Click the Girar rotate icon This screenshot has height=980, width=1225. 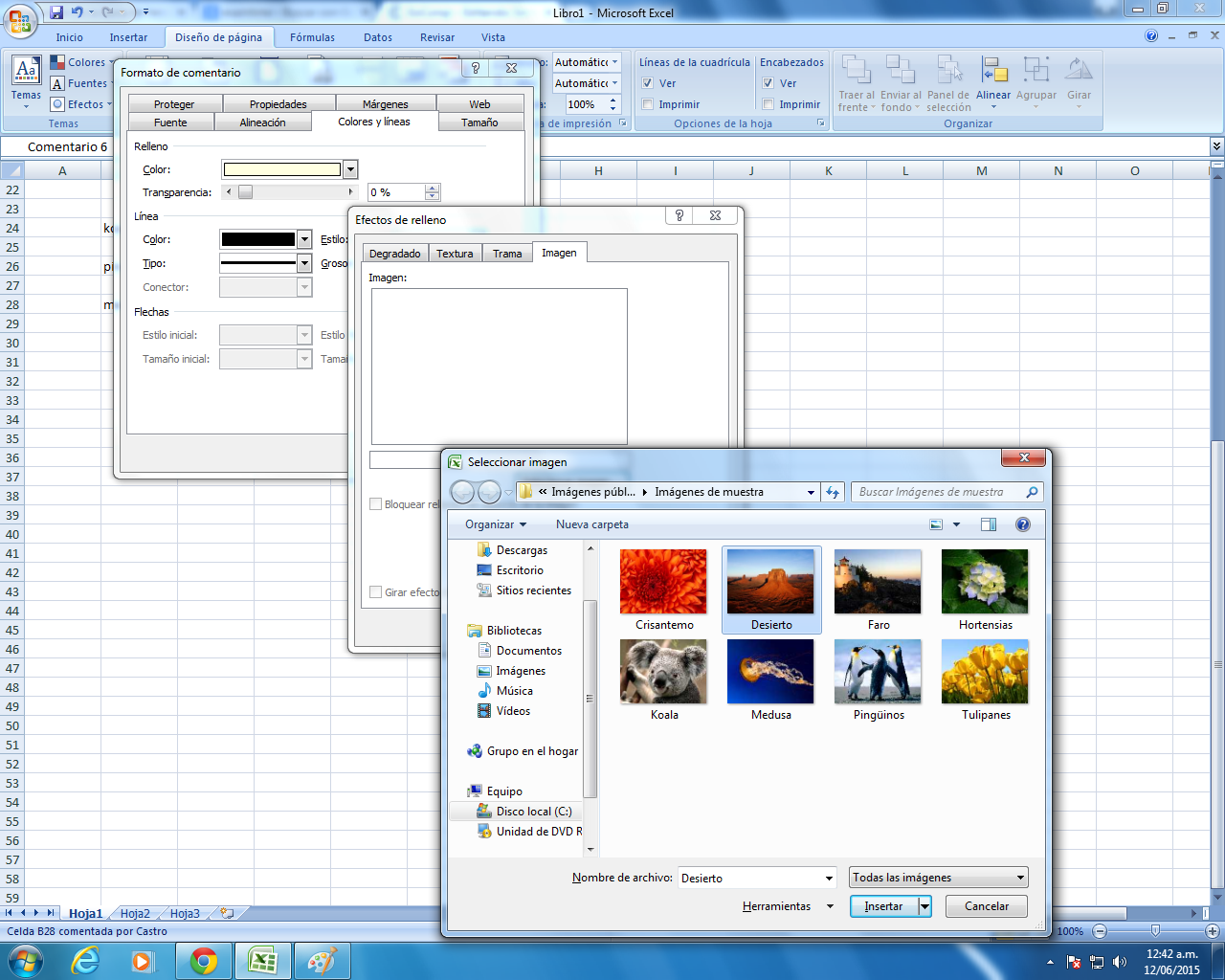click(1079, 71)
